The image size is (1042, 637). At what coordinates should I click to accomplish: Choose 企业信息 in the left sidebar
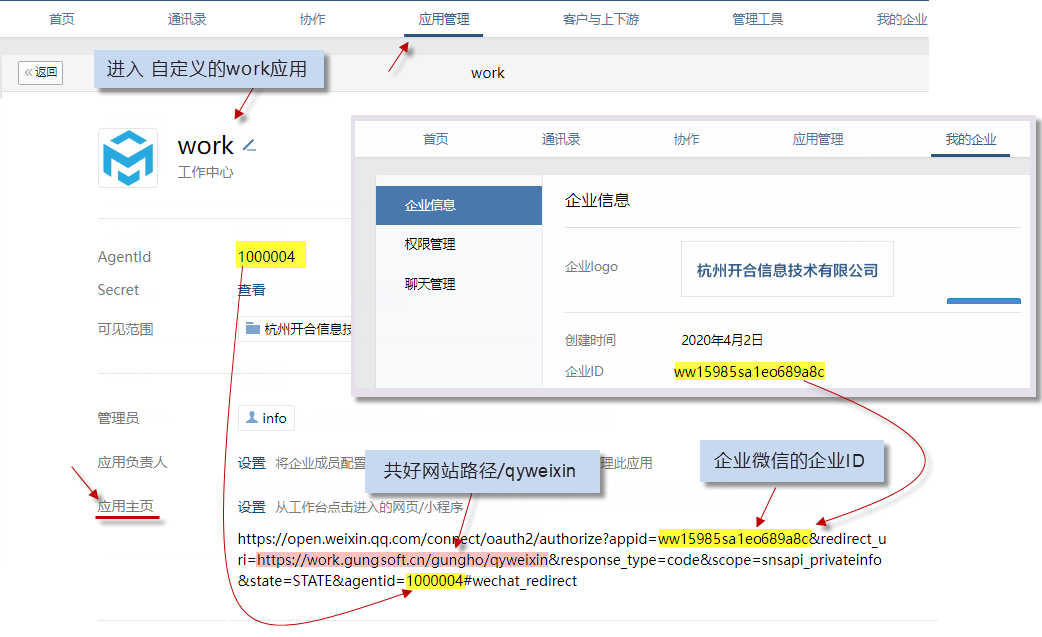click(430, 205)
